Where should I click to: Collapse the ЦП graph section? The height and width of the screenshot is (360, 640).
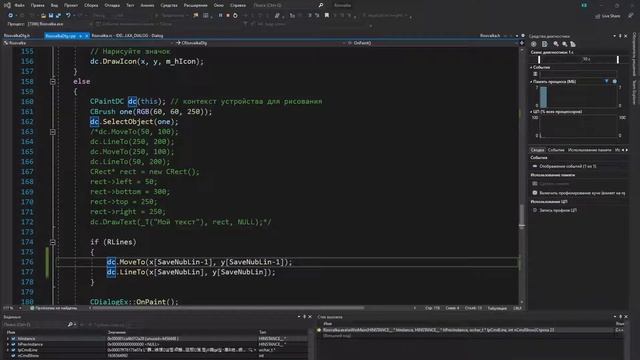pyautogui.click(x=531, y=111)
